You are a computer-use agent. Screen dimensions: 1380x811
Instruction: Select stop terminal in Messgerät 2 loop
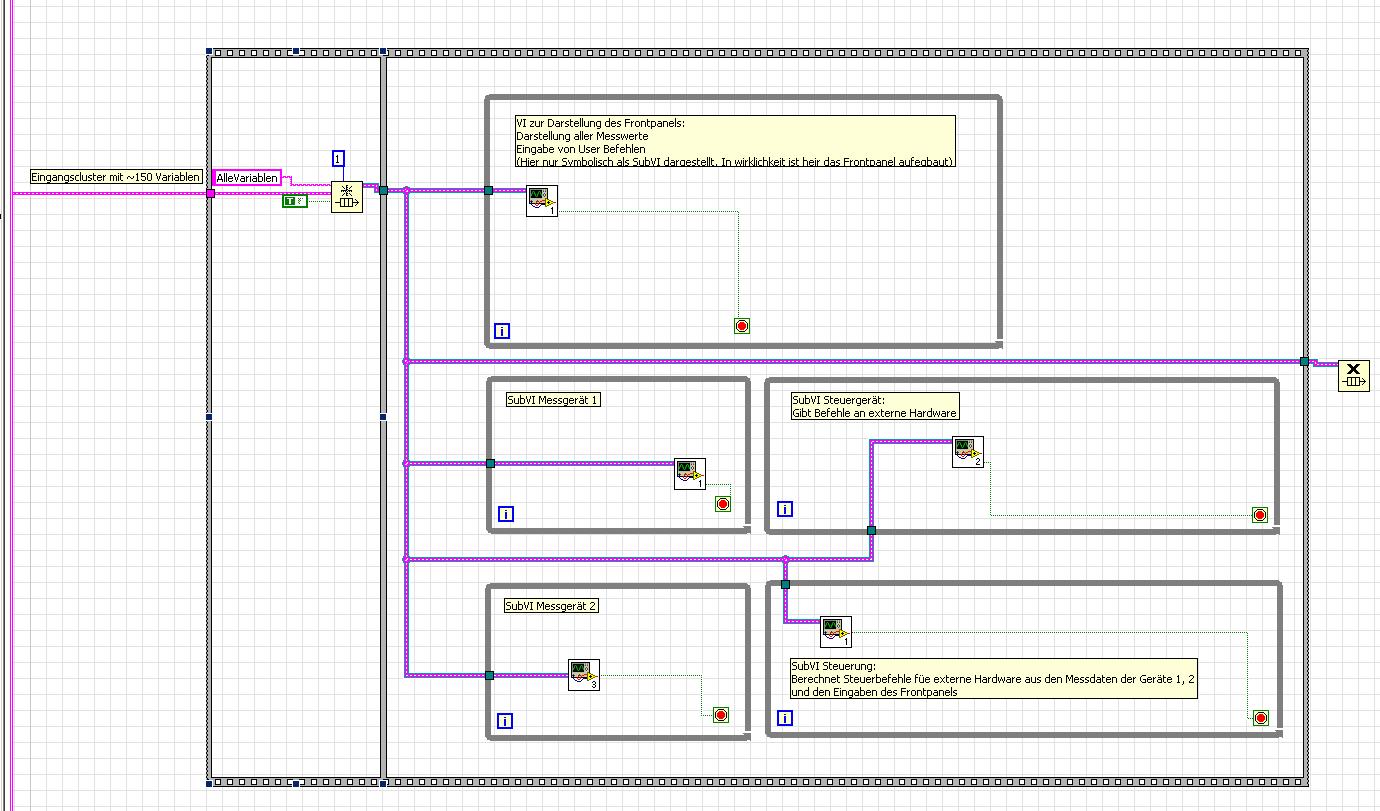pos(720,714)
